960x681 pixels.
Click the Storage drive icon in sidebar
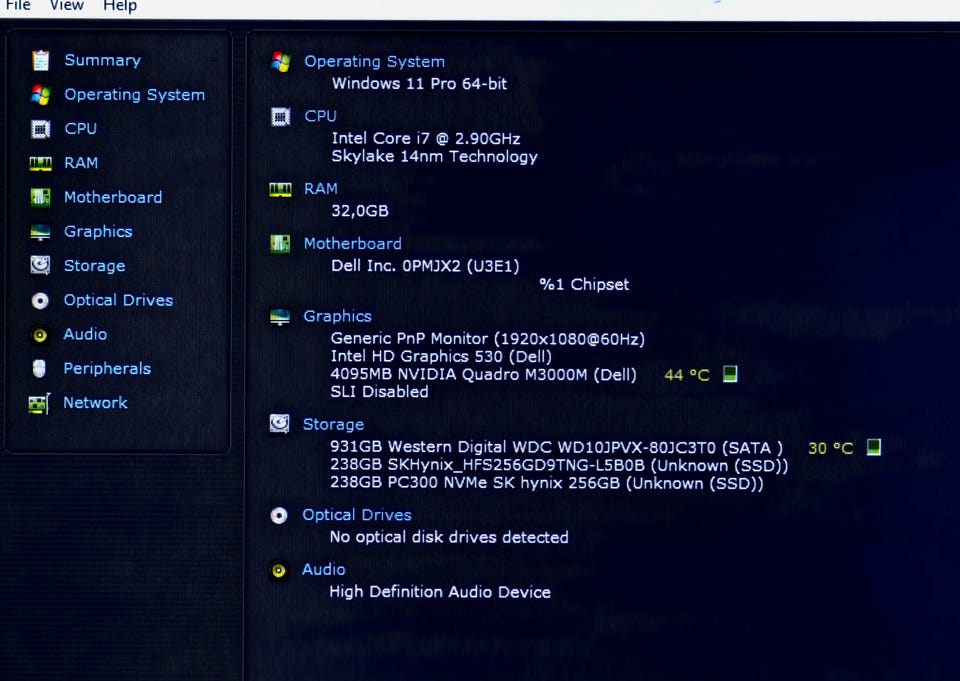tap(40, 266)
